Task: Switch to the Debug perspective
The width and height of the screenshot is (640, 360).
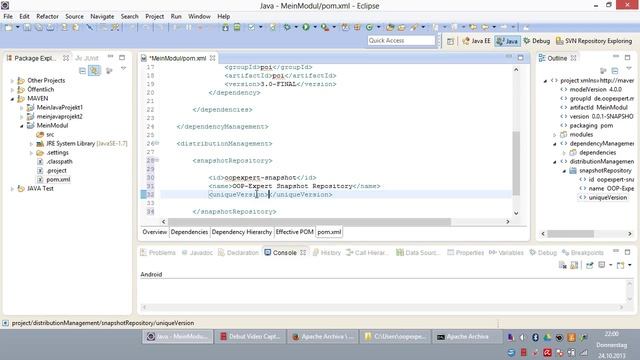Action: click(537, 41)
